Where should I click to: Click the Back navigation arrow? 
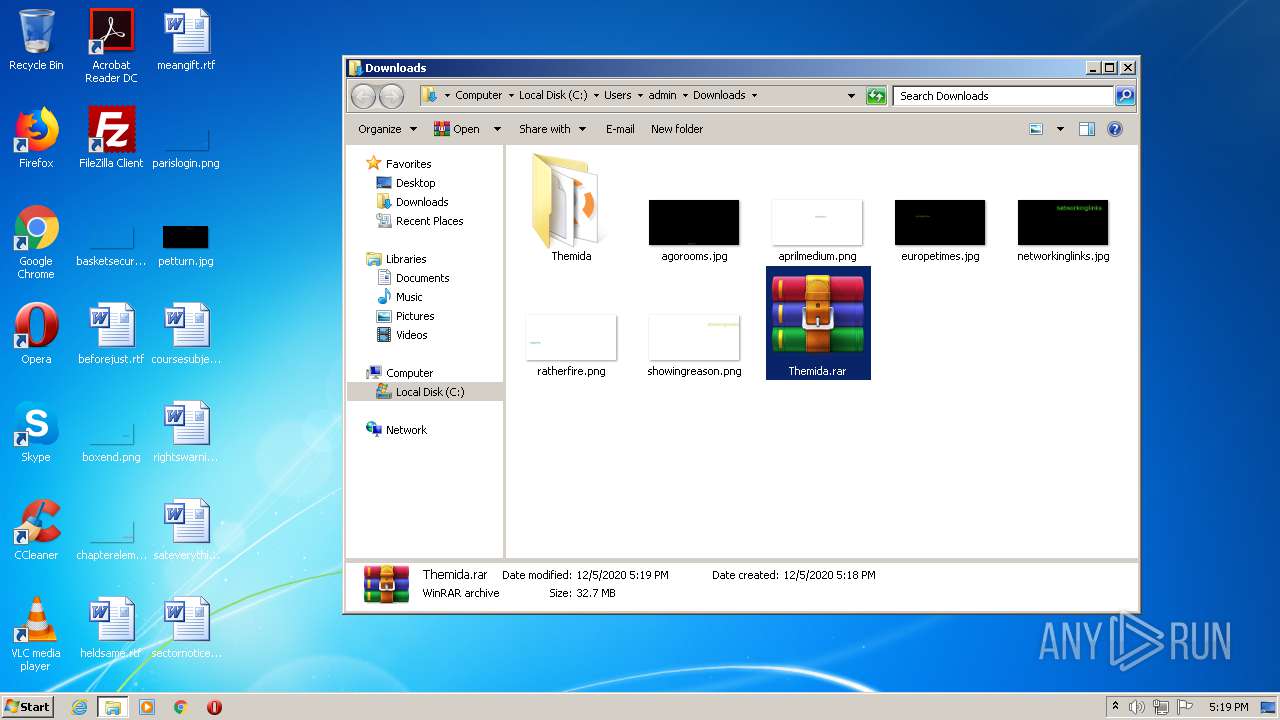coord(363,96)
